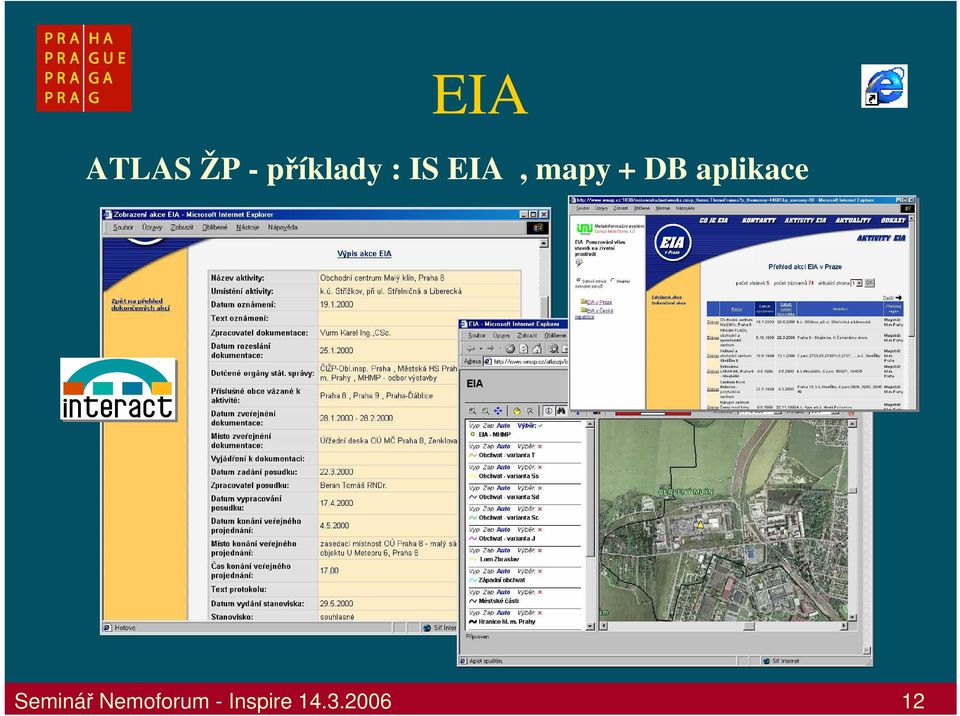This screenshot has width=960, height=716.
Task: Click the circle symbol beside EIA - MHMP layer
Action: tap(471, 435)
